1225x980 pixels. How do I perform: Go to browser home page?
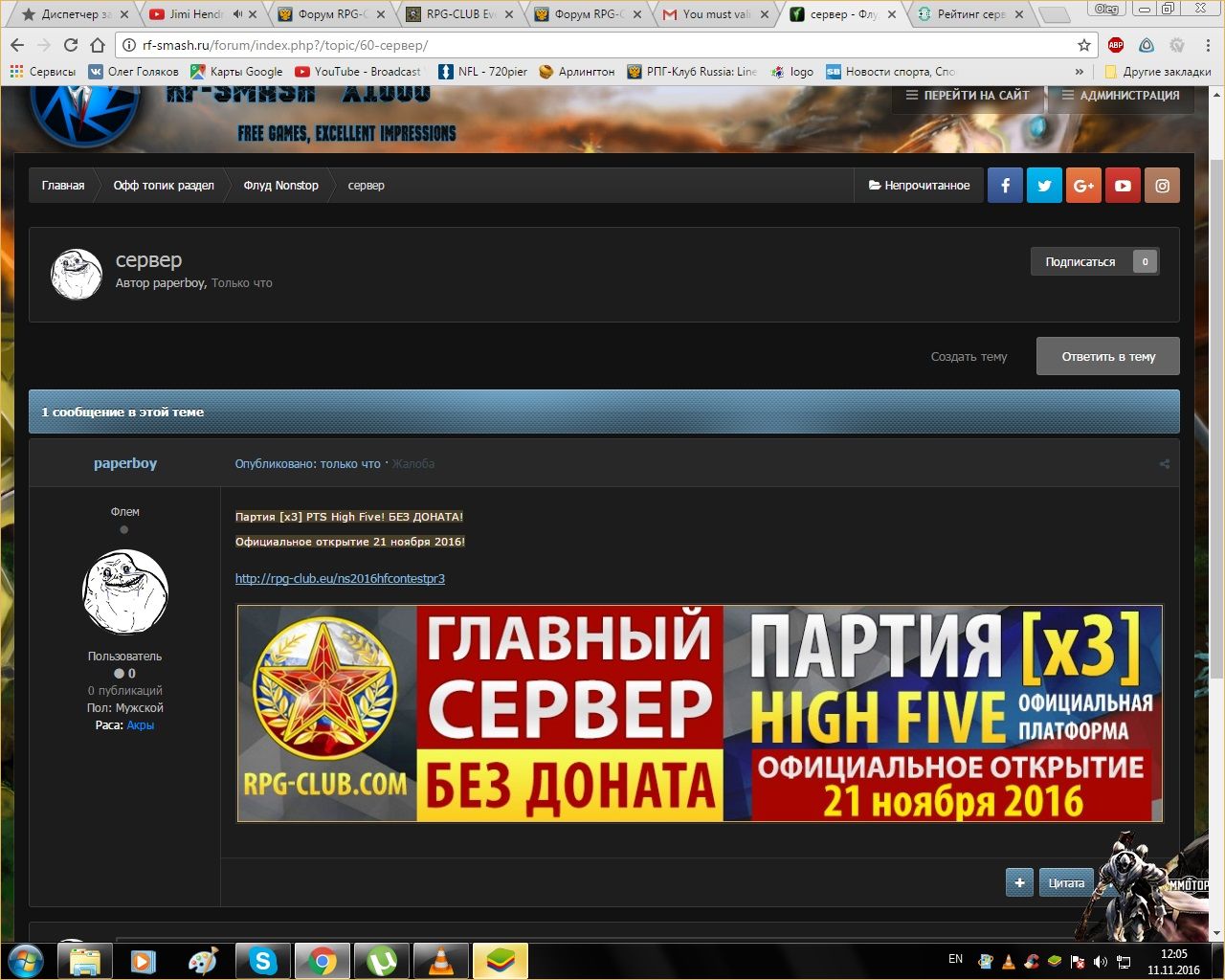[x=98, y=45]
